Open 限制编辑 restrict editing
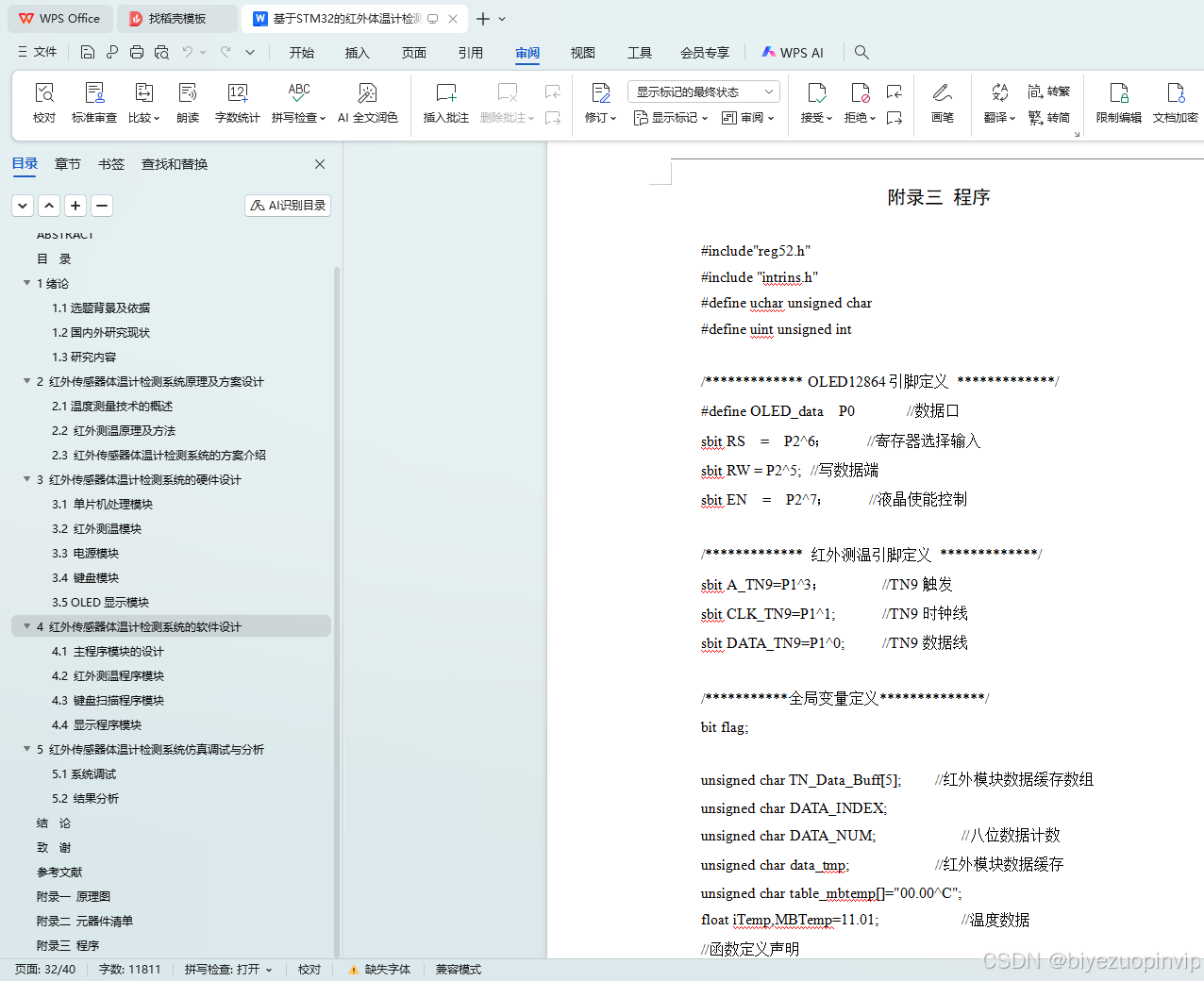 (1118, 102)
